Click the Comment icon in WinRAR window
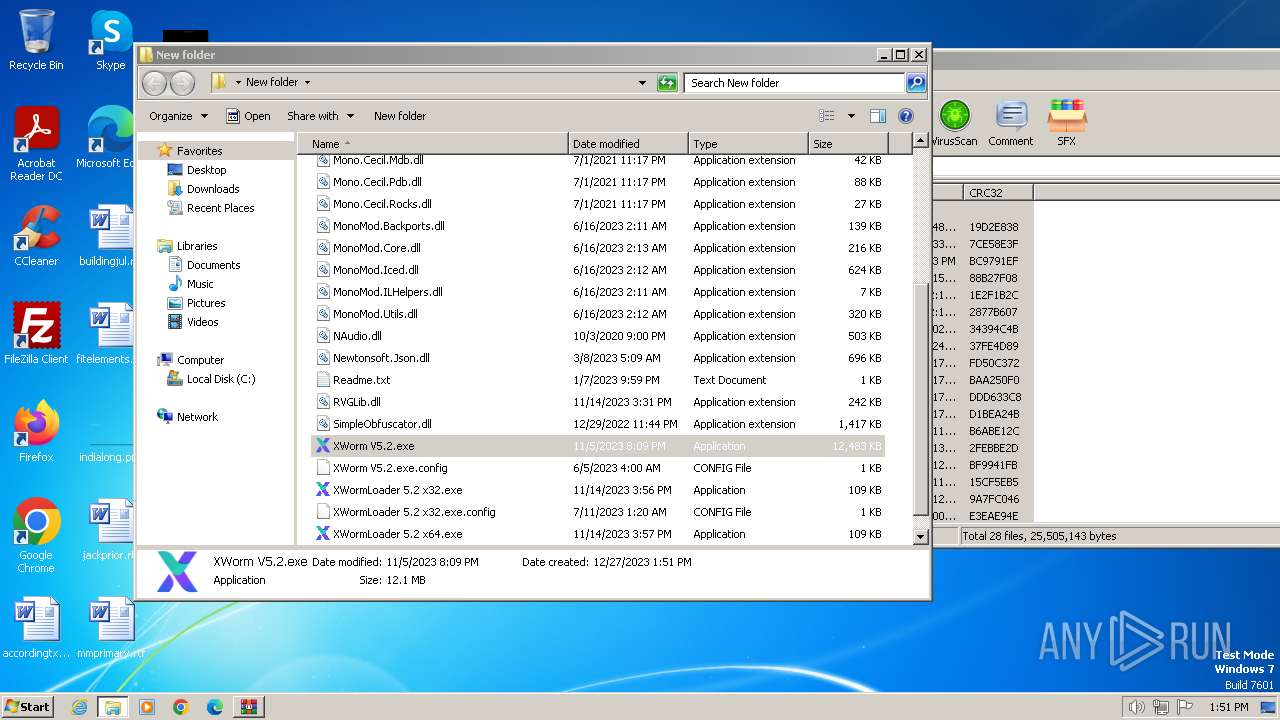The height and width of the screenshot is (720, 1280). pos(1011,124)
